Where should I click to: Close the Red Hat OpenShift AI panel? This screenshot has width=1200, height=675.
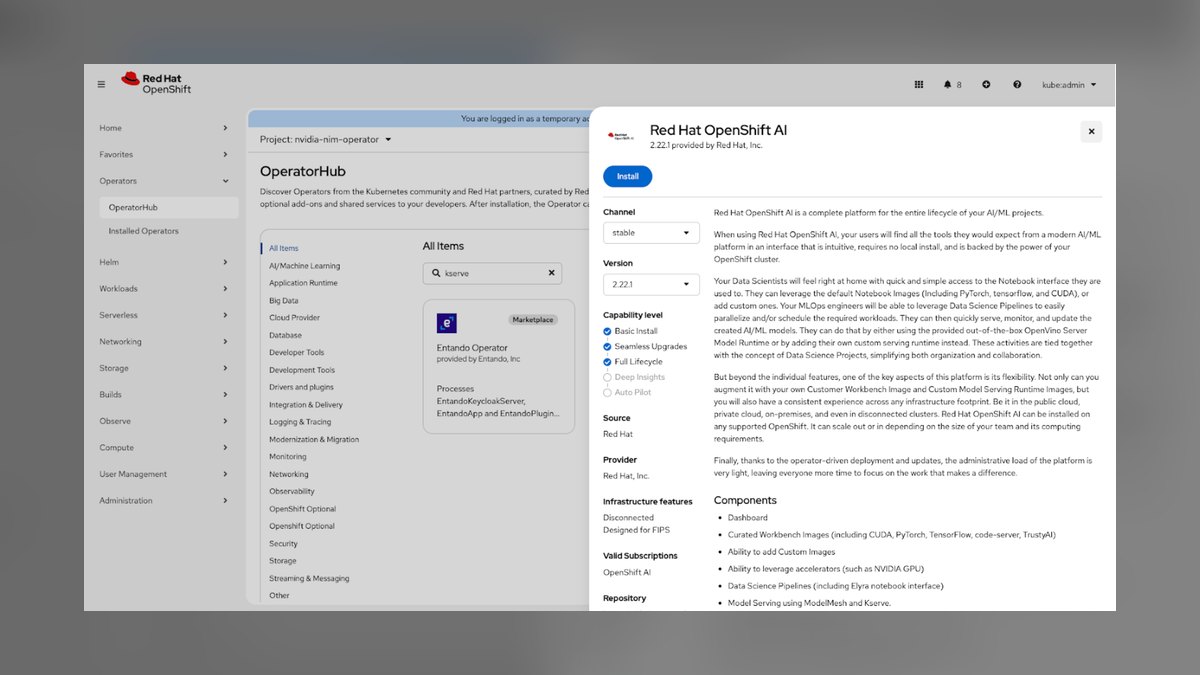1091,131
